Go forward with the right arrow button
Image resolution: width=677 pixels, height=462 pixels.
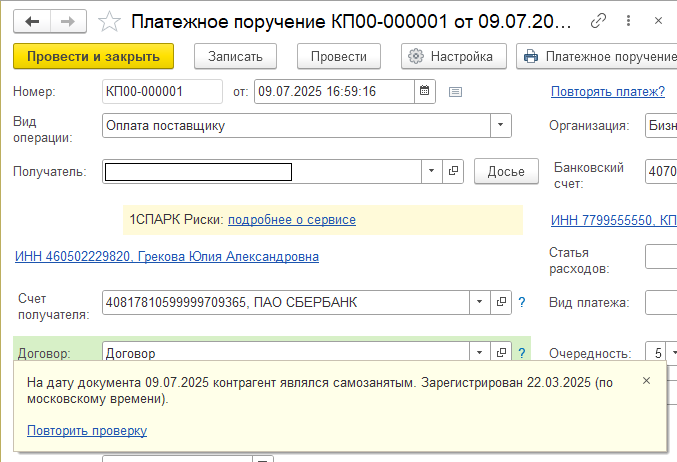point(68,21)
